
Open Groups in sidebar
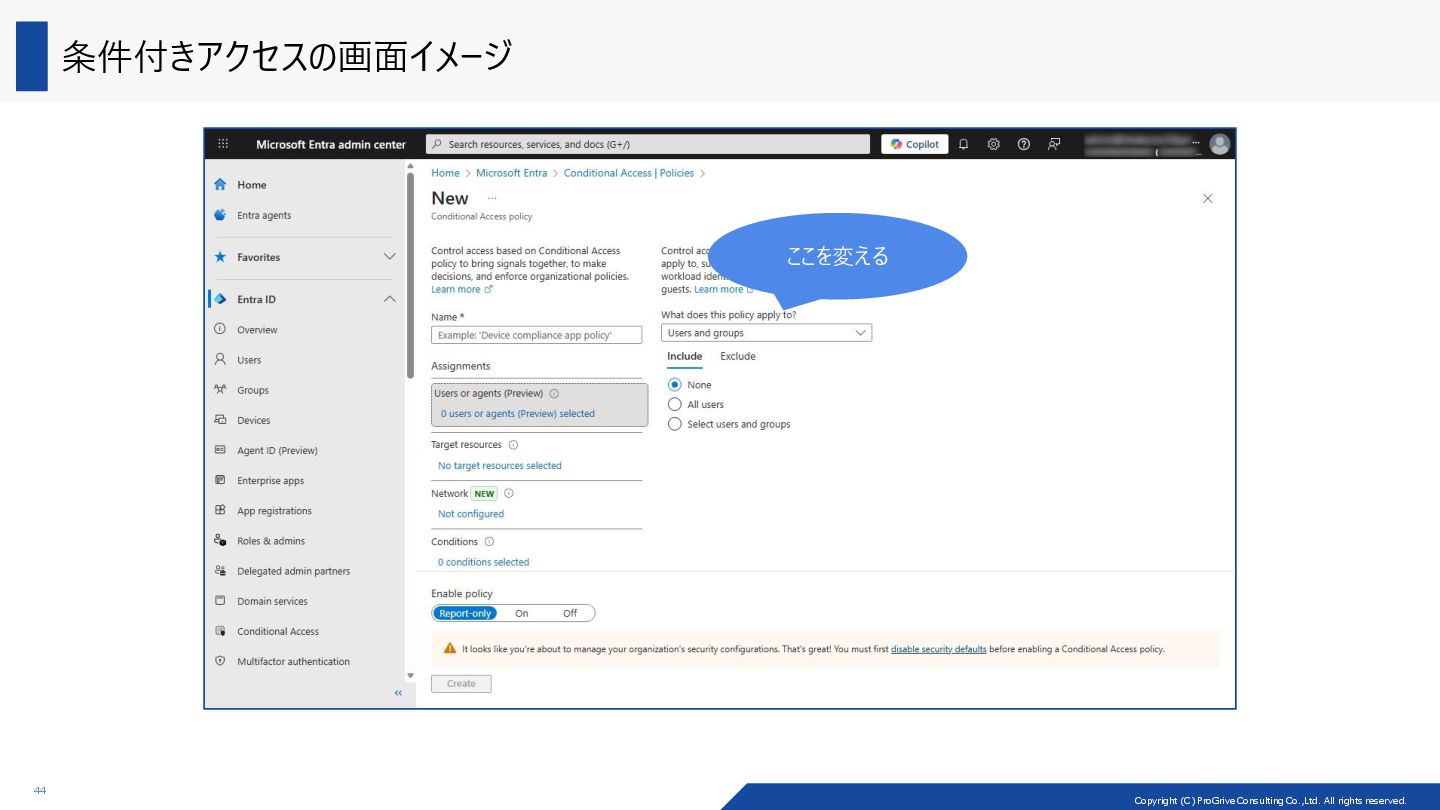click(253, 390)
